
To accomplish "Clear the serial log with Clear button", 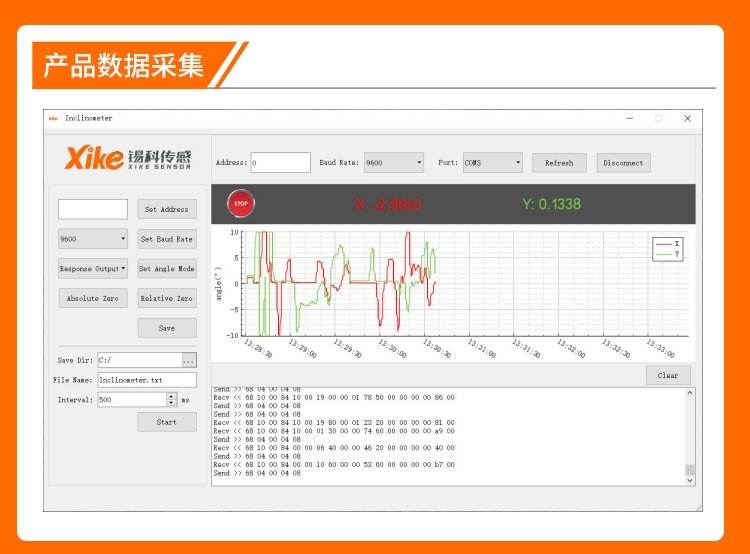I will 668,375.
